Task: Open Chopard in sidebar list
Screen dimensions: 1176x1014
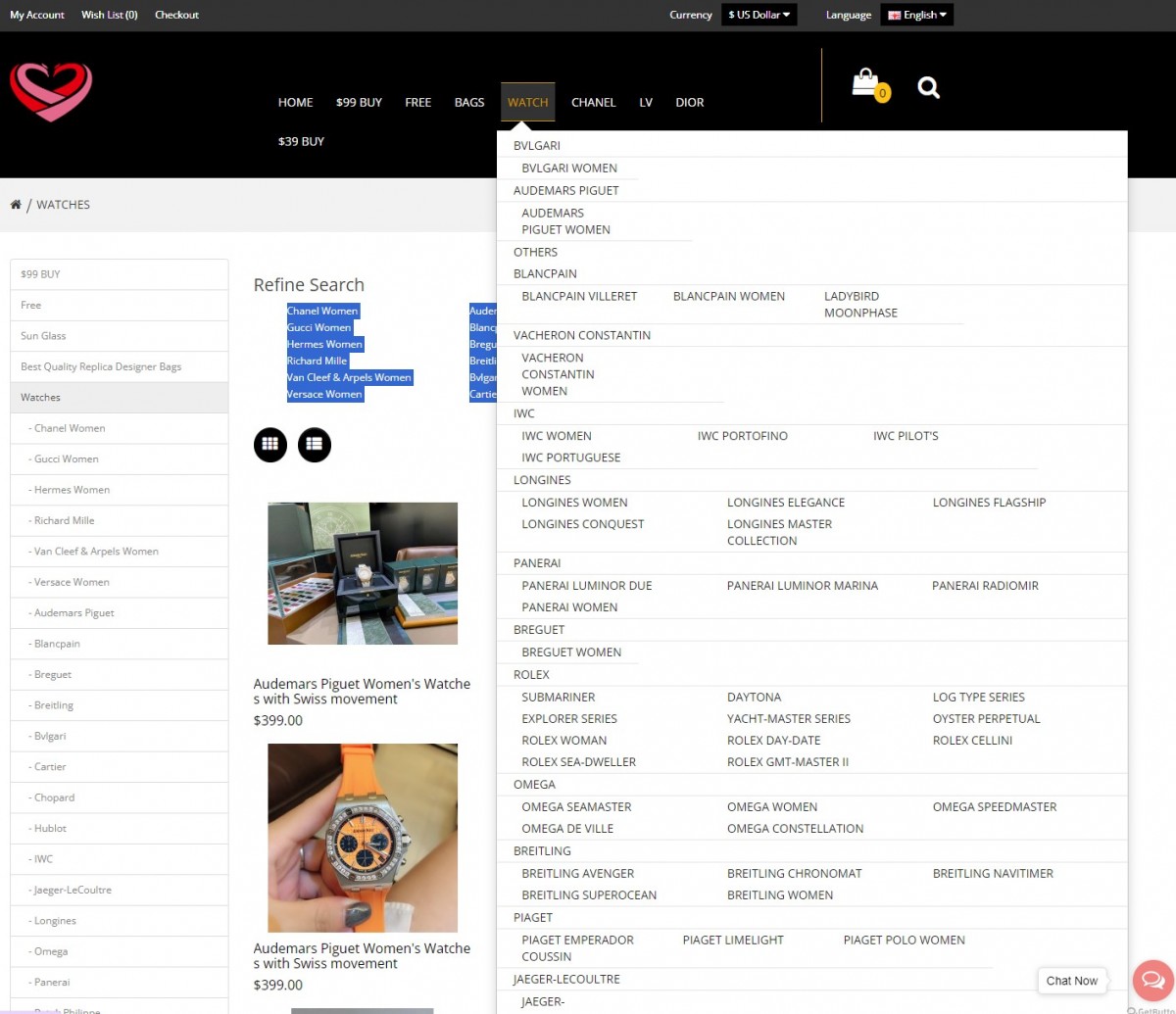Action: click(x=119, y=797)
